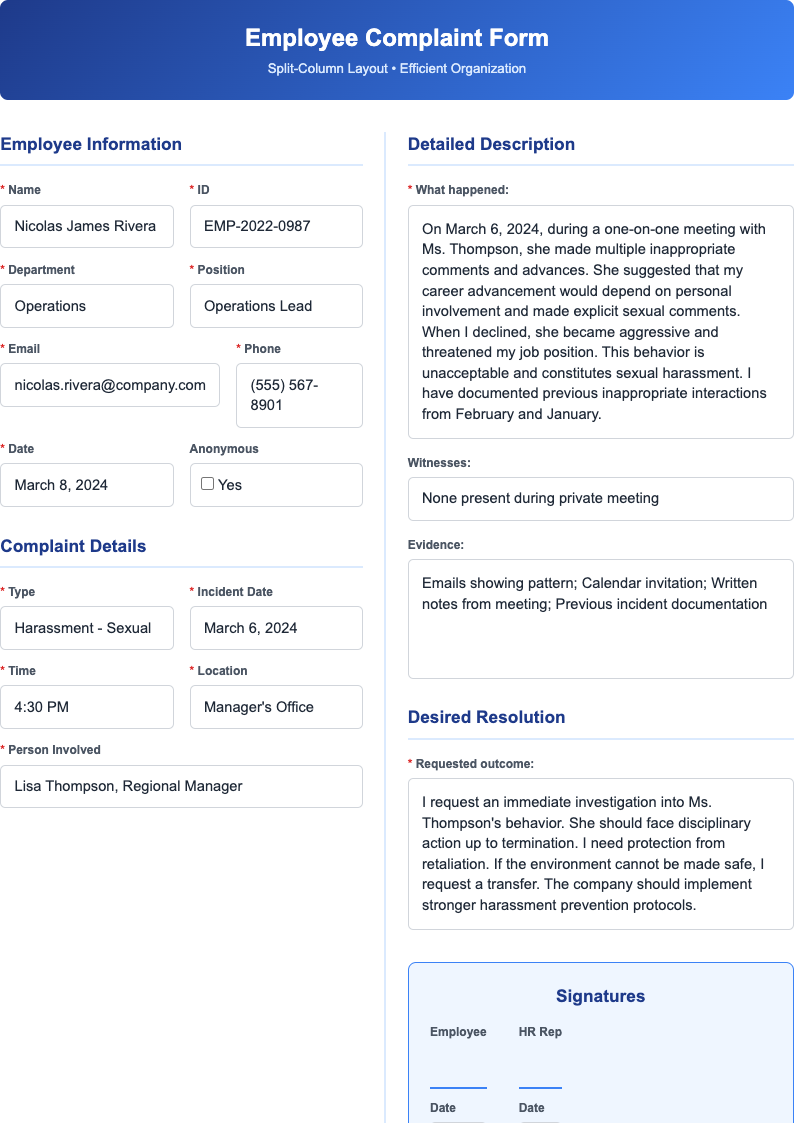Click the Department input field
The height and width of the screenshot is (1123, 794).
[87, 306]
